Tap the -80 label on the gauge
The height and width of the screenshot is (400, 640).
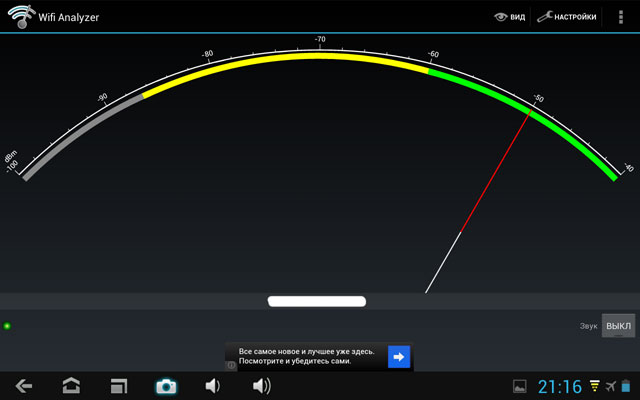pos(207,54)
